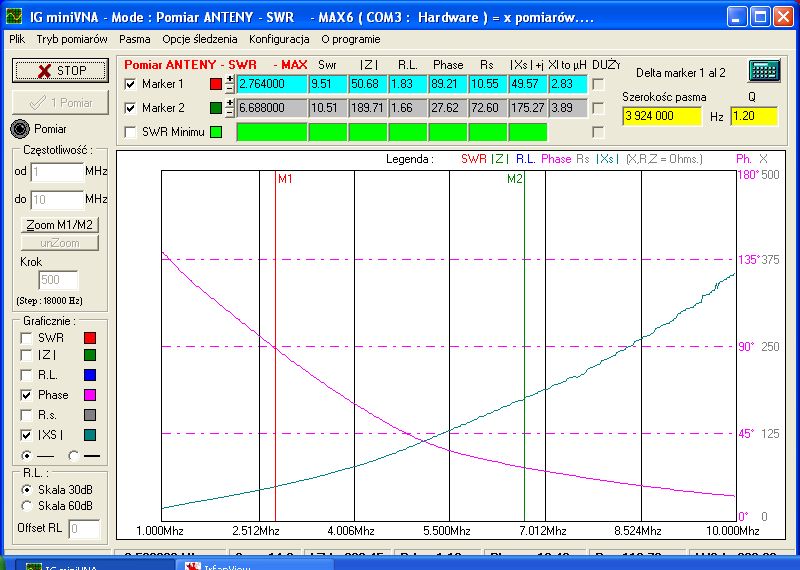Select the Skala 60dB radio option
Screen dimensions: 800x570
click(27, 505)
